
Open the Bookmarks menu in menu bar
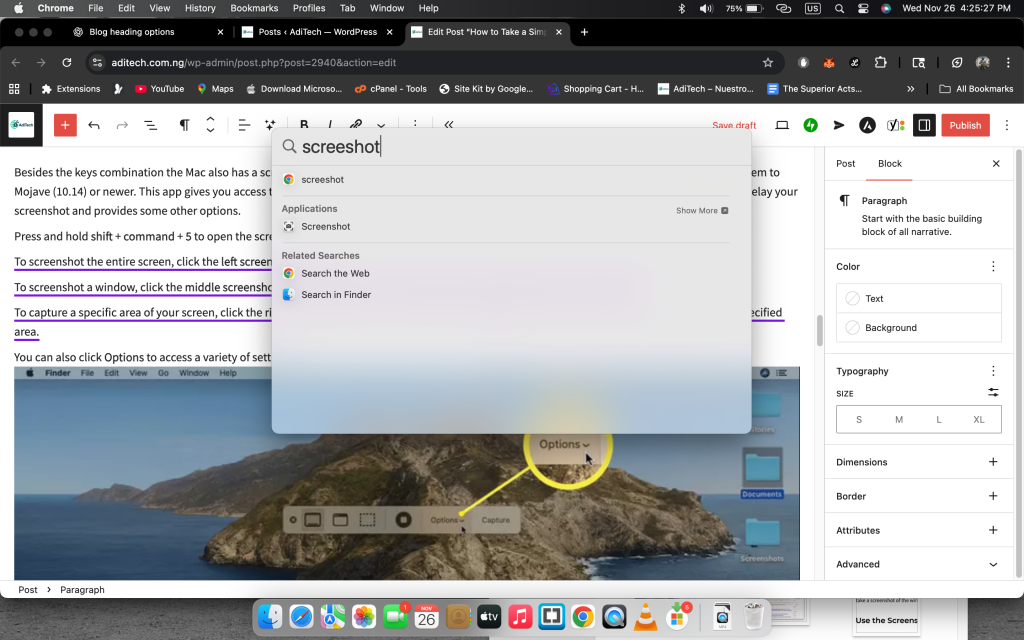pyautogui.click(x=254, y=8)
